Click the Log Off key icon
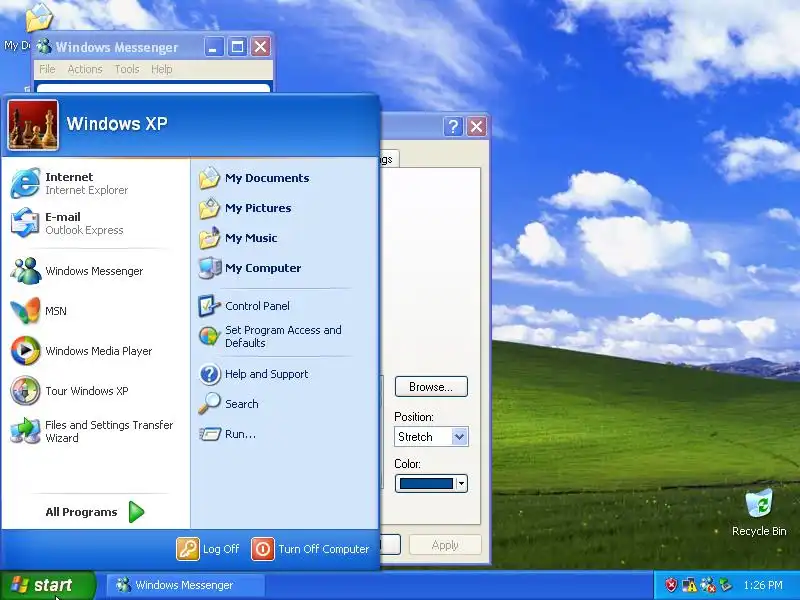This screenshot has width=800, height=600. tap(188, 549)
